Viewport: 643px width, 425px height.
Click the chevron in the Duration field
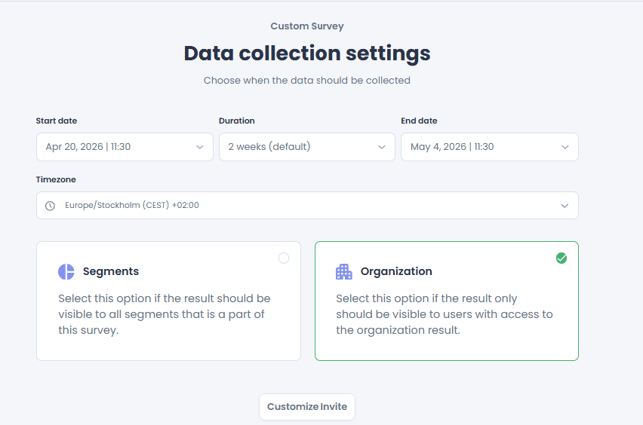pyautogui.click(x=381, y=147)
